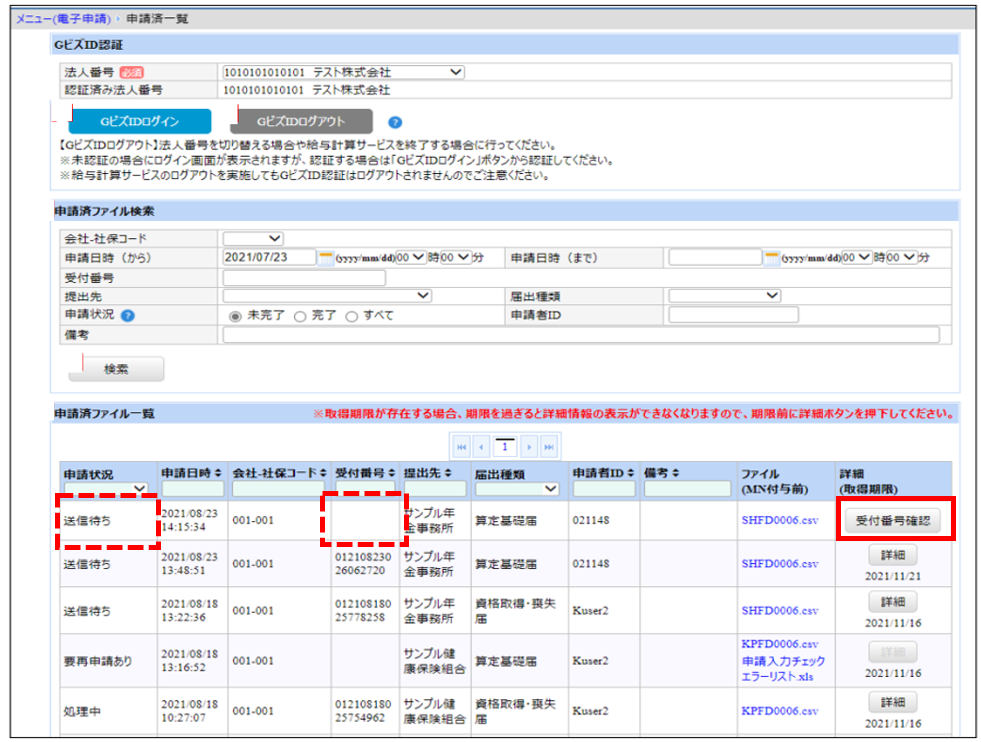The image size is (981, 742).
Task: Open 届出種類 column filter dropdown
Action: (x=517, y=489)
